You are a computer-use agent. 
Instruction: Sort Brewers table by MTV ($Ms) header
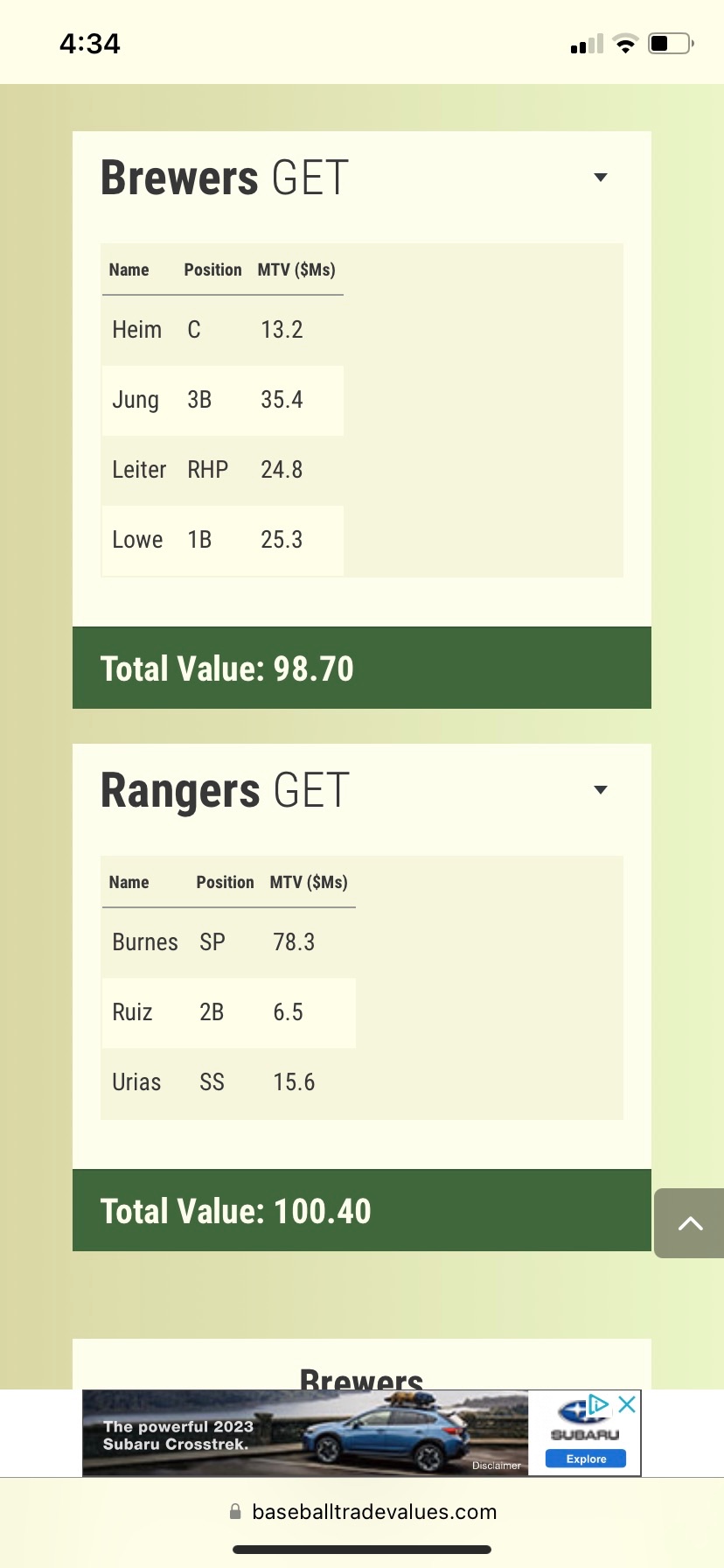tap(296, 270)
